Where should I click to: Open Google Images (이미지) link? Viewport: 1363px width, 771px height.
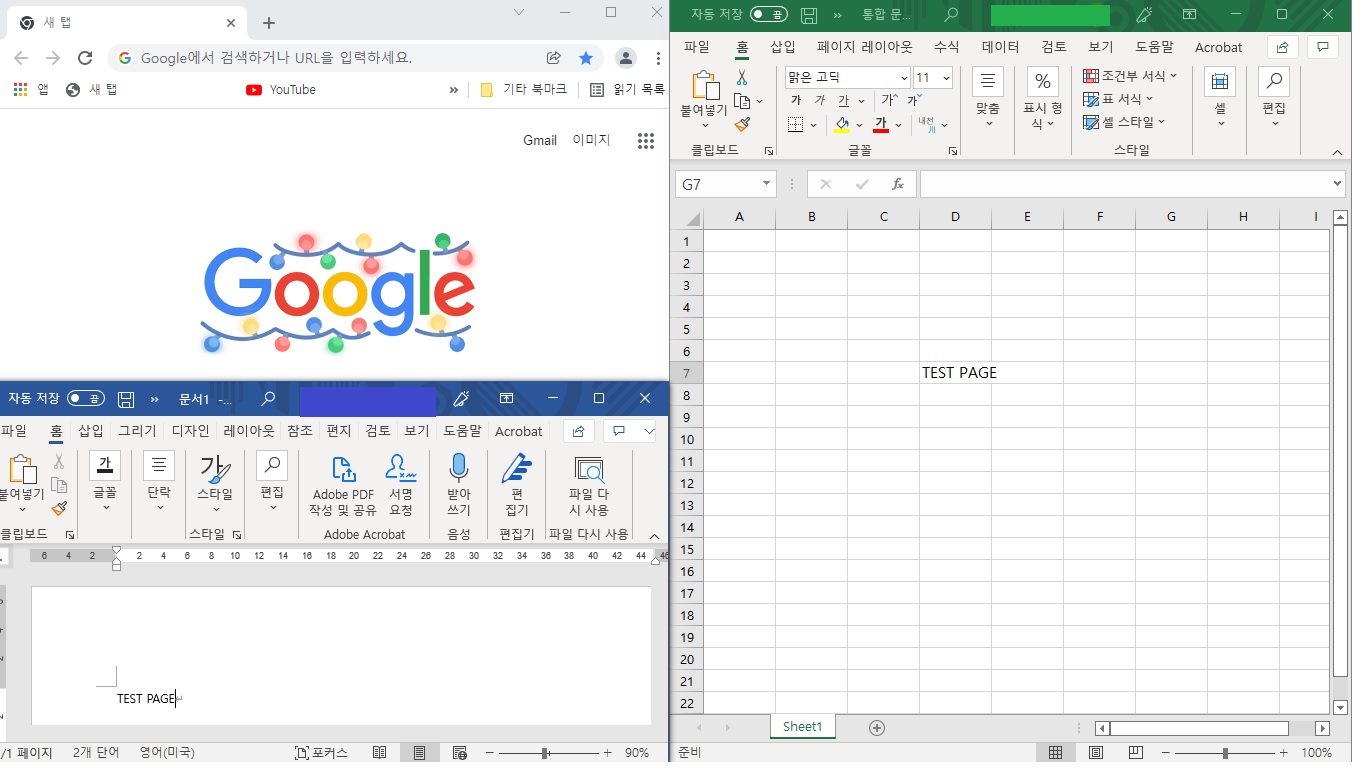point(591,140)
